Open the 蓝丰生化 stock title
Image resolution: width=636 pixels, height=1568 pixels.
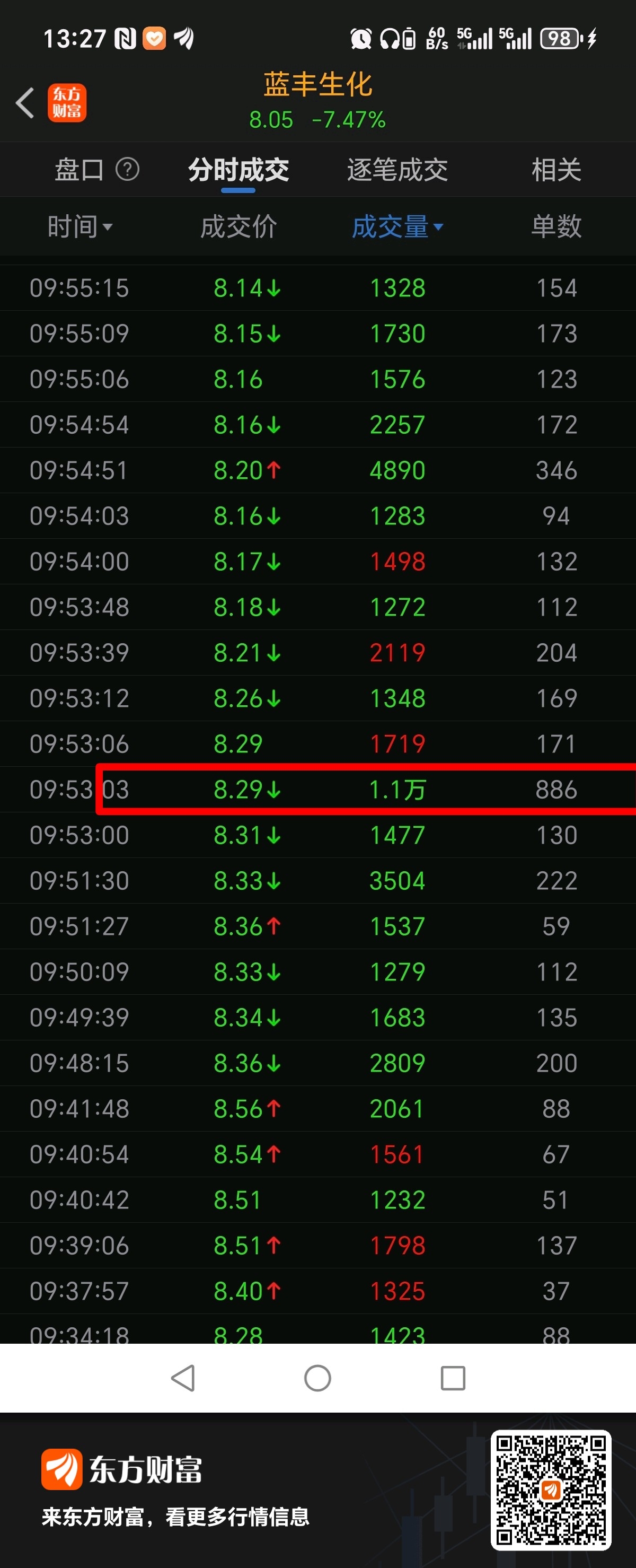317,84
